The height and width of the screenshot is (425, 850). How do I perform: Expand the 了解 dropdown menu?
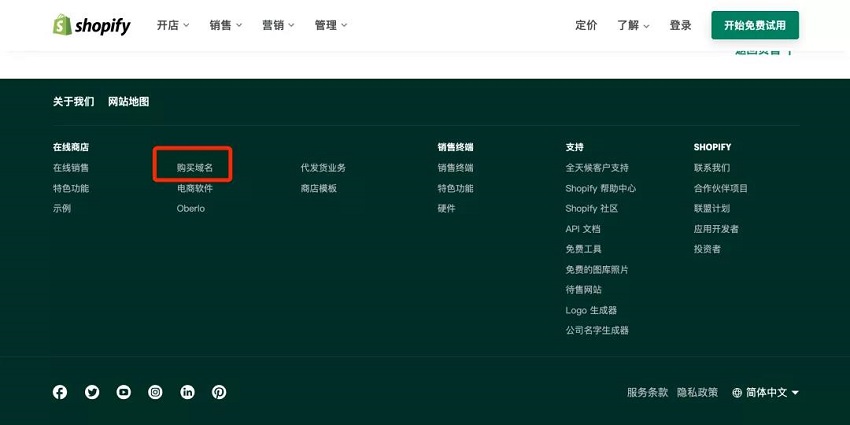pyautogui.click(x=633, y=25)
